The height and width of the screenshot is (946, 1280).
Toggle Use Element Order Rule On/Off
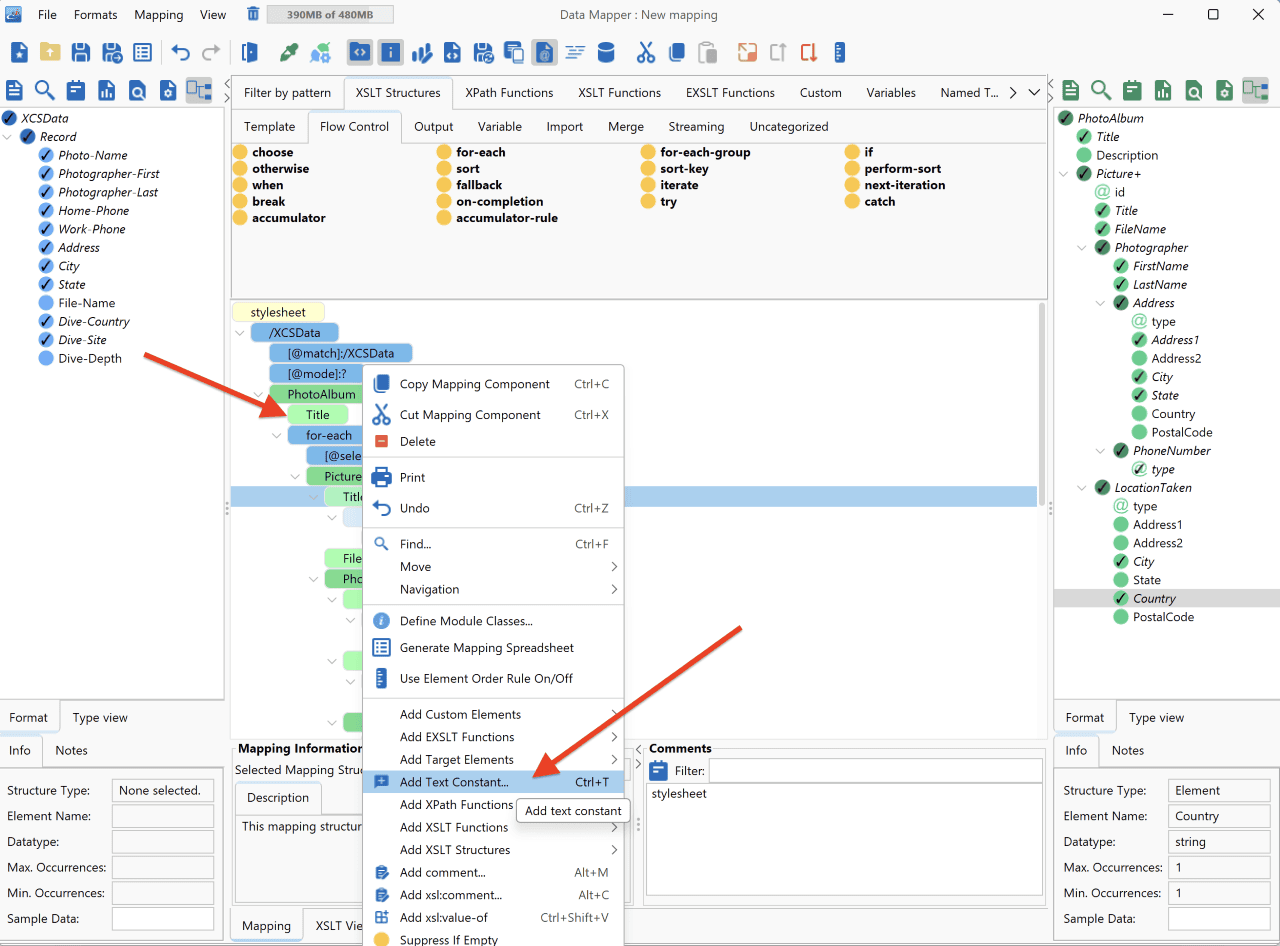486,678
